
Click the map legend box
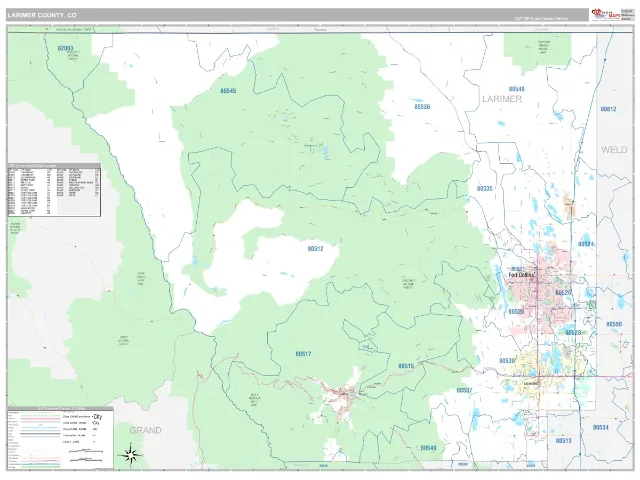pos(60,438)
